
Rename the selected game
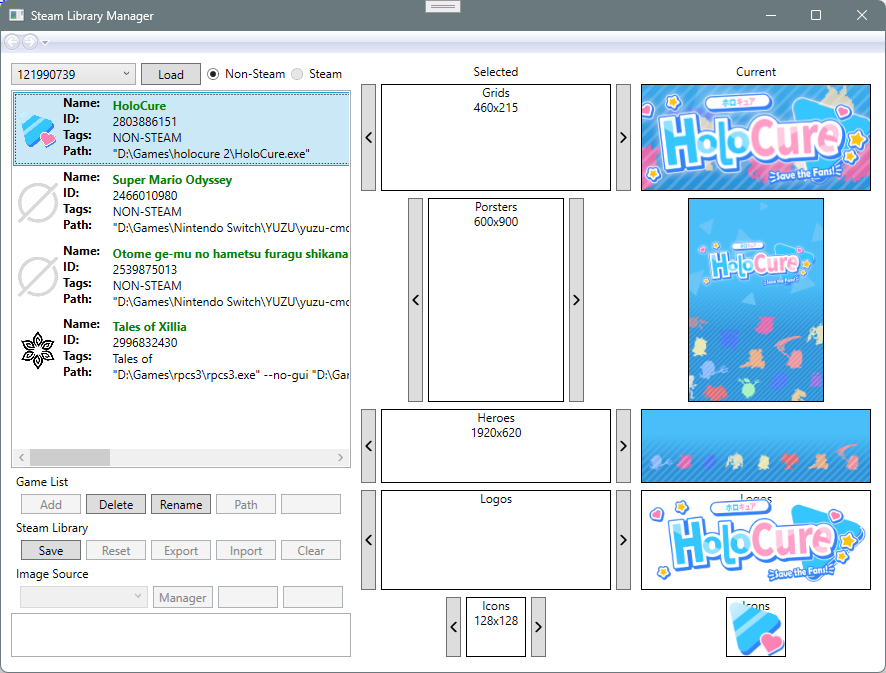(x=181, y=504)
